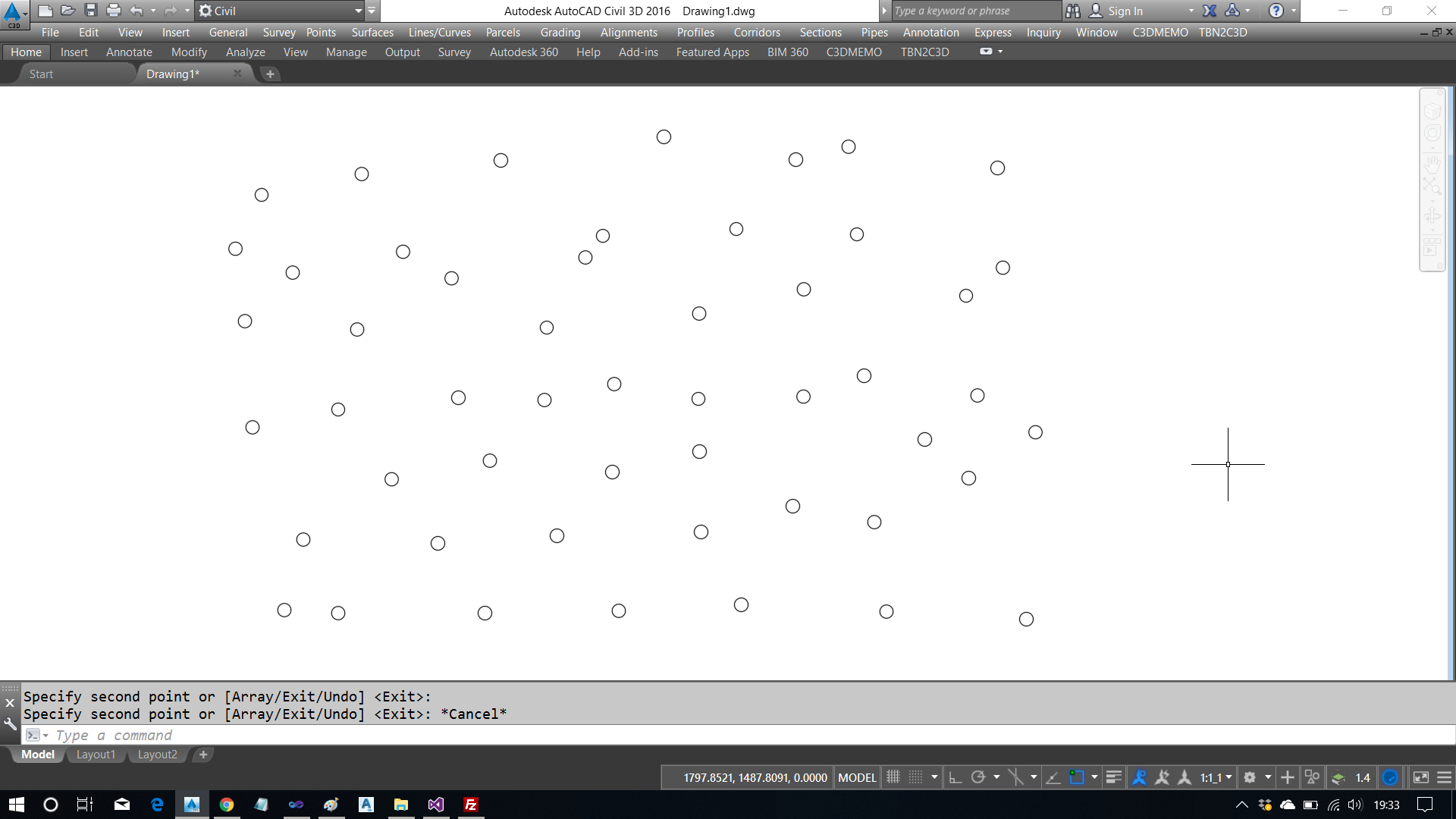
Task: Add a new drawing tab with plus button
Action: pyautogui.click(x=270, y=74)
